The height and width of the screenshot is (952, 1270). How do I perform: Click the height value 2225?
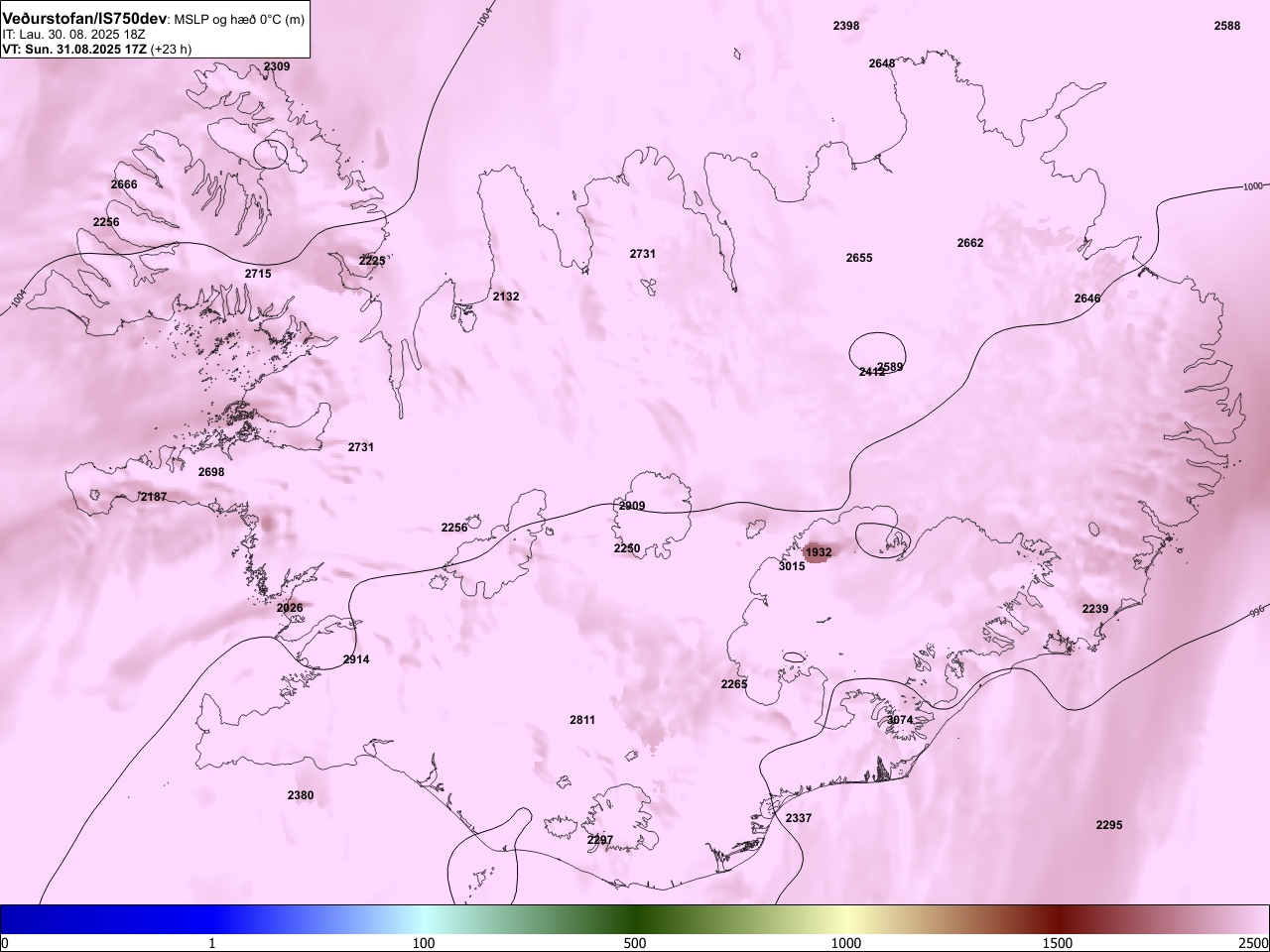click(372, 261)
